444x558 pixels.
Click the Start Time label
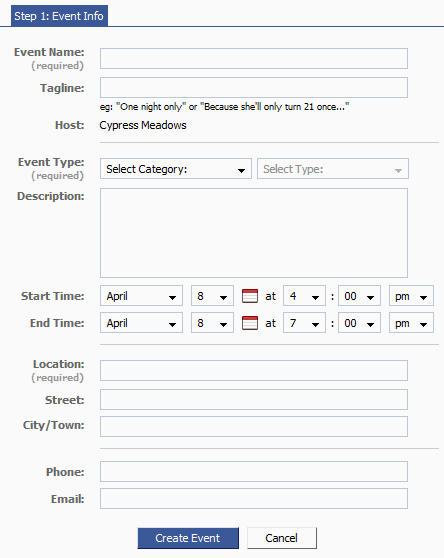pos(52,296)
